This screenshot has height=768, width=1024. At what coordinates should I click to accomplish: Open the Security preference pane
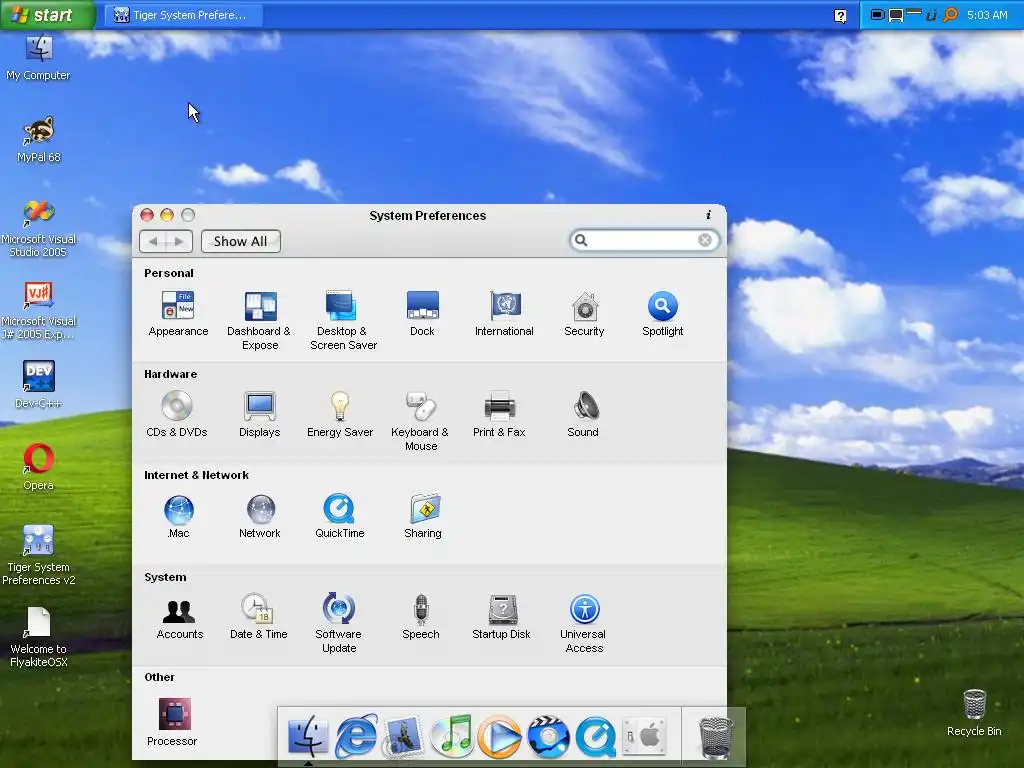point(584,313)
